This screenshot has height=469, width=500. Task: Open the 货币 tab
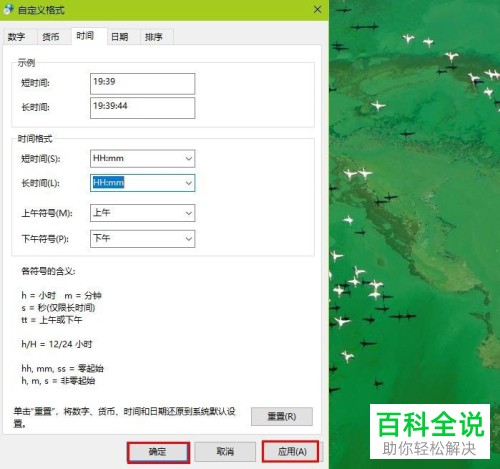(x=51, y=37)
